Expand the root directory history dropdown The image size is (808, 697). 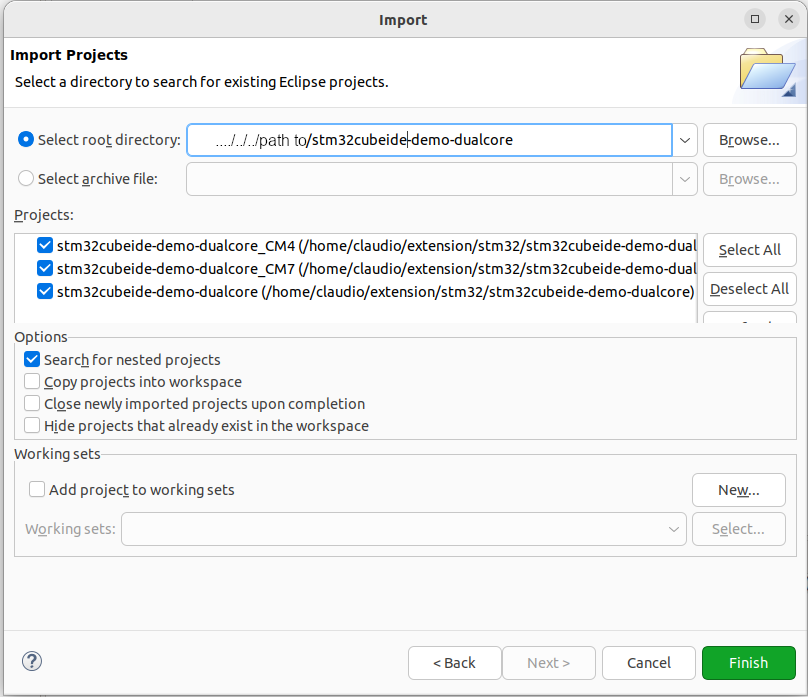click(685, 140)
